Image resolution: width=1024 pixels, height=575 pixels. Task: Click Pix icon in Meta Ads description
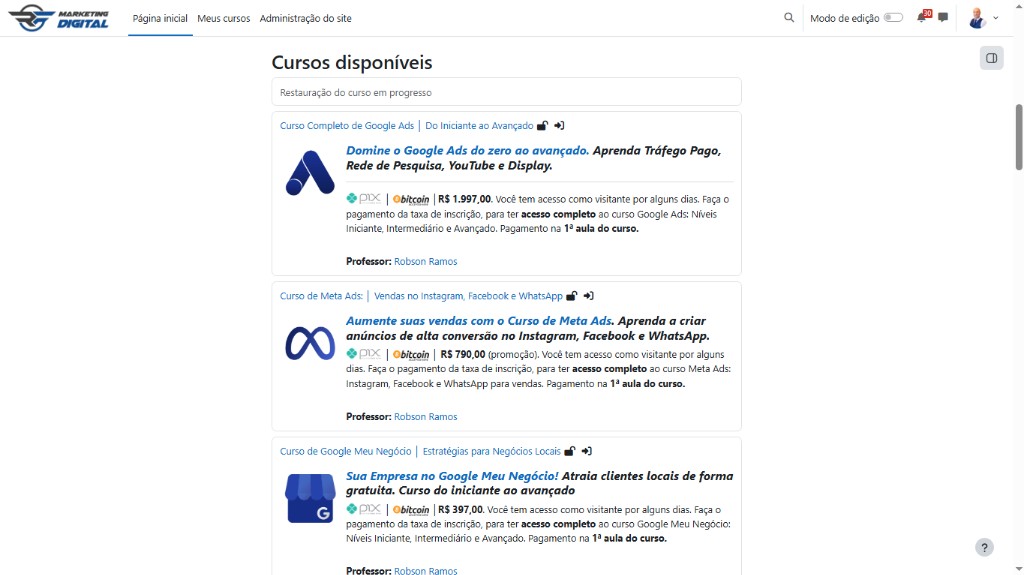click(x=364, y=353)
